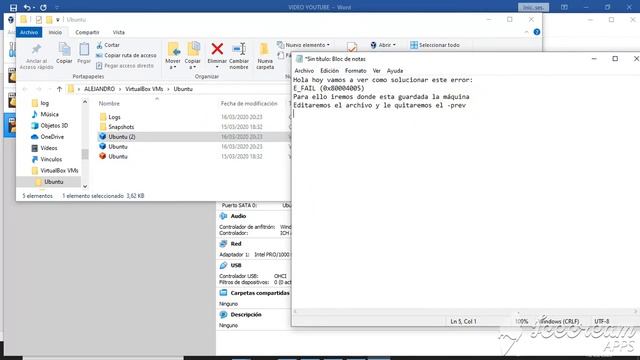The width and height of the screenshot is (640, 360).
Task: Select the Ubuntu (2) file
Action: click(122, 137)
